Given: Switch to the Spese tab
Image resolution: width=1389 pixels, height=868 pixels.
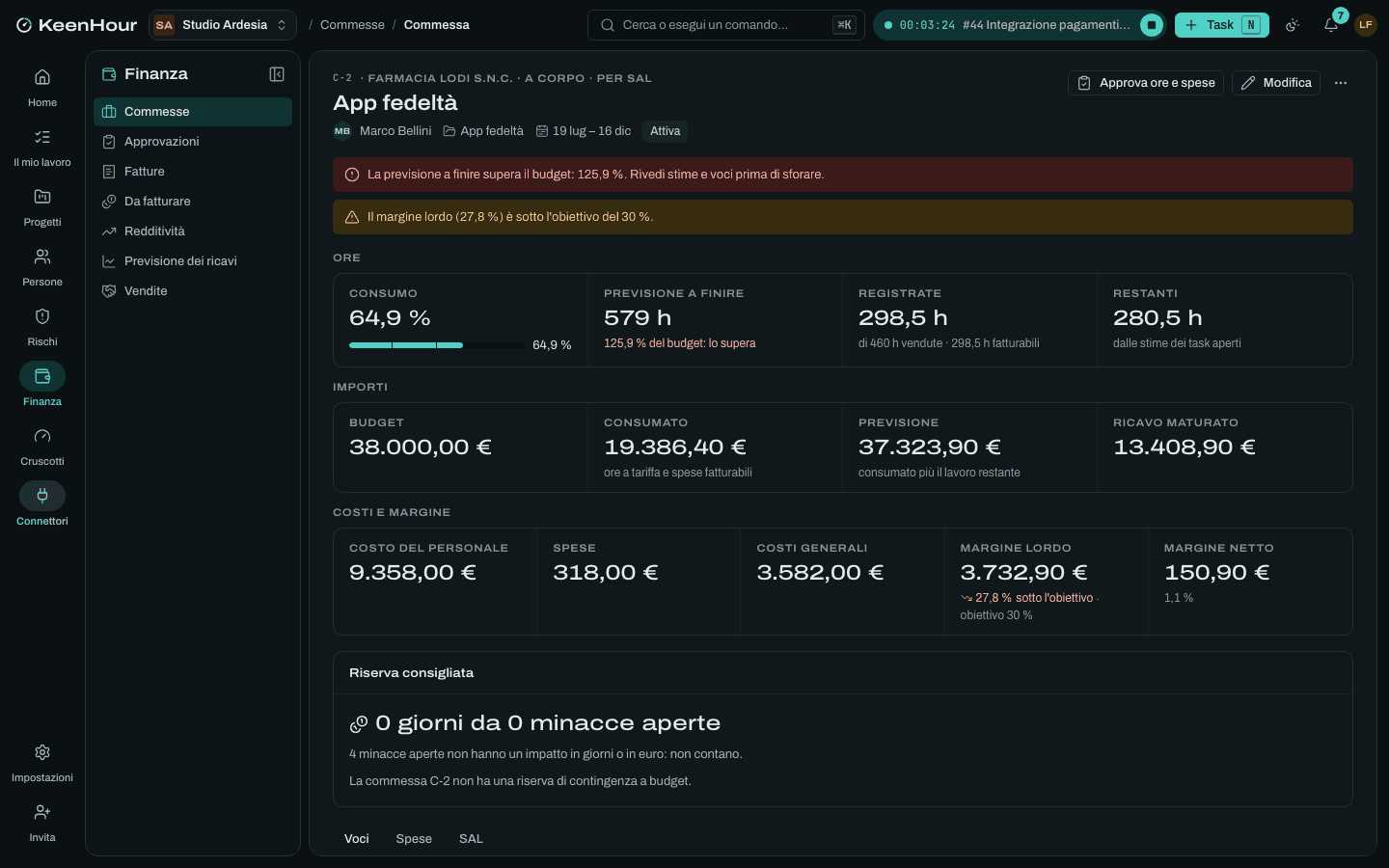Looking at the screenshot, I should pyautogui.click(x=414, y=839).
